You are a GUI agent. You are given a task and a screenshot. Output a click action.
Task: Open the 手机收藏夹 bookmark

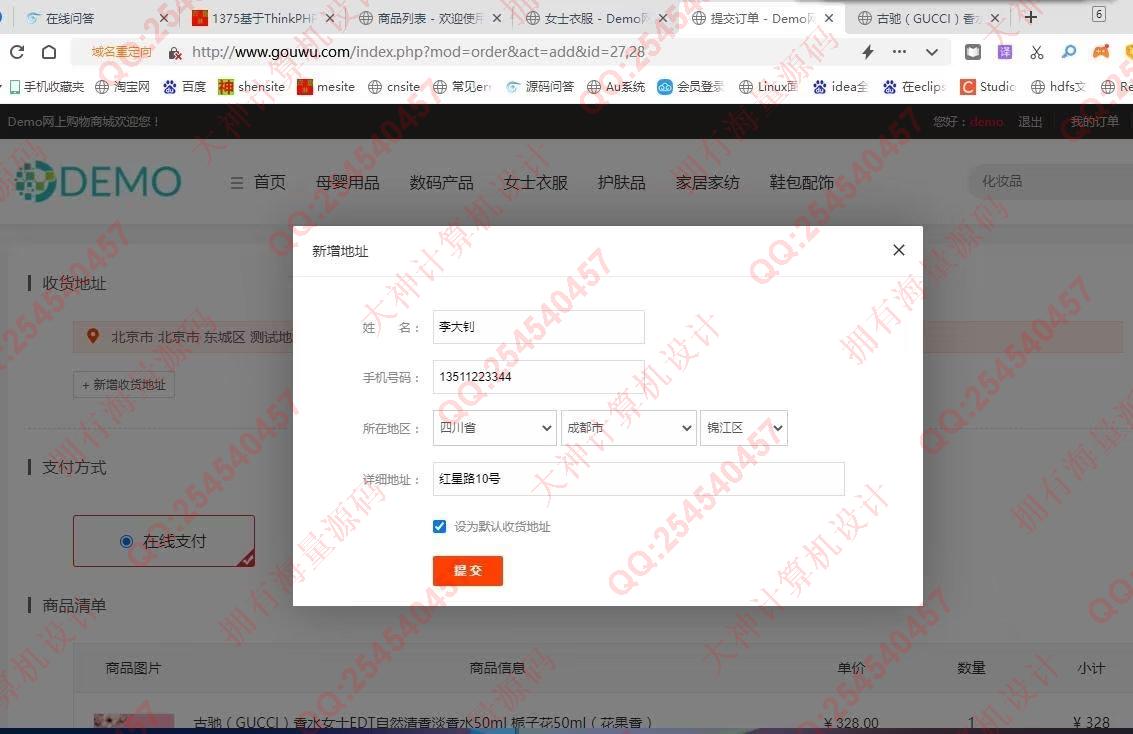(47, 87)
